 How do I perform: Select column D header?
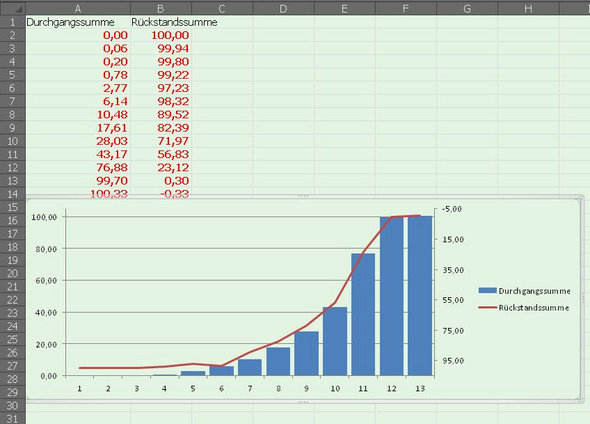point(283,9)
